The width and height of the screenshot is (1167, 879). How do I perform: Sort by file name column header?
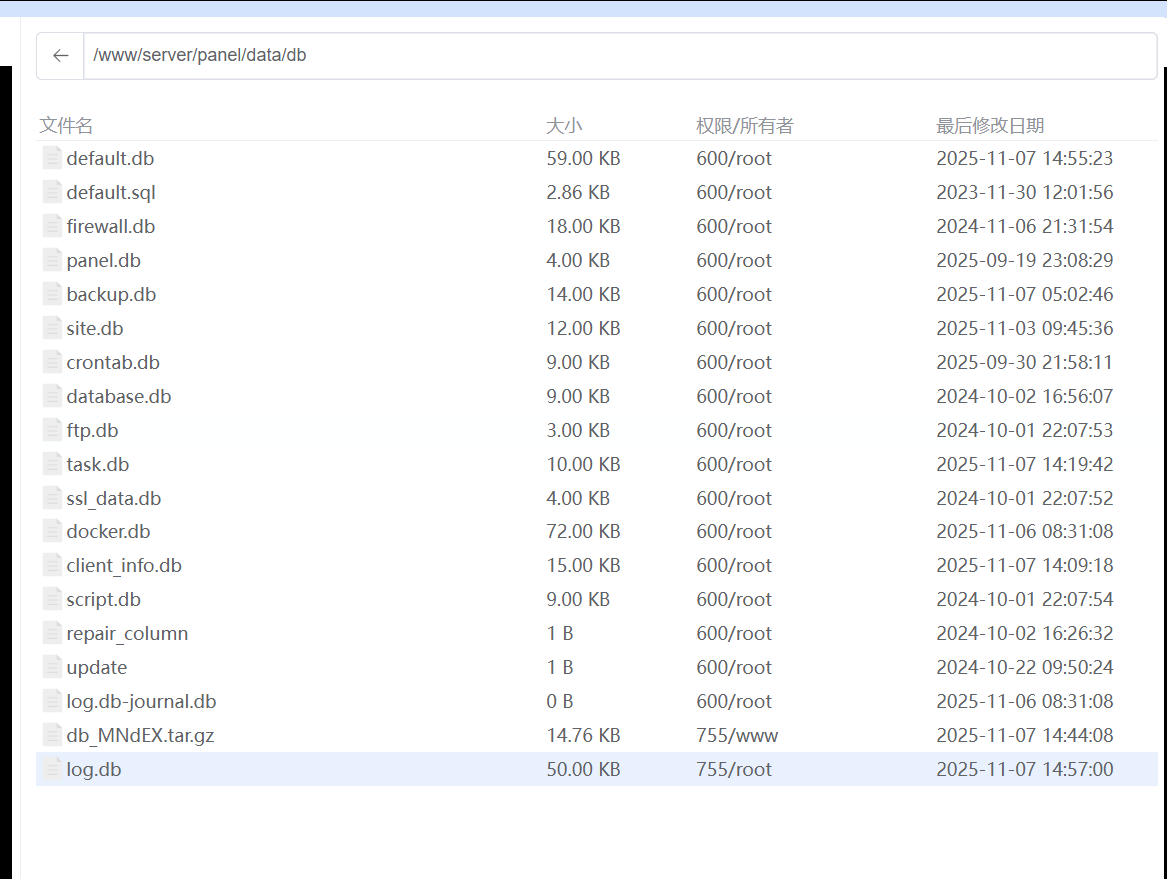point(66,125)
